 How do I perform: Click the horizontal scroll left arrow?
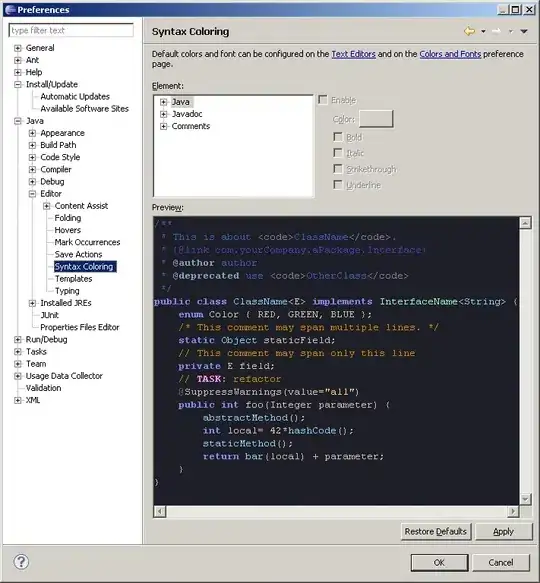click(x=160, y=512)
